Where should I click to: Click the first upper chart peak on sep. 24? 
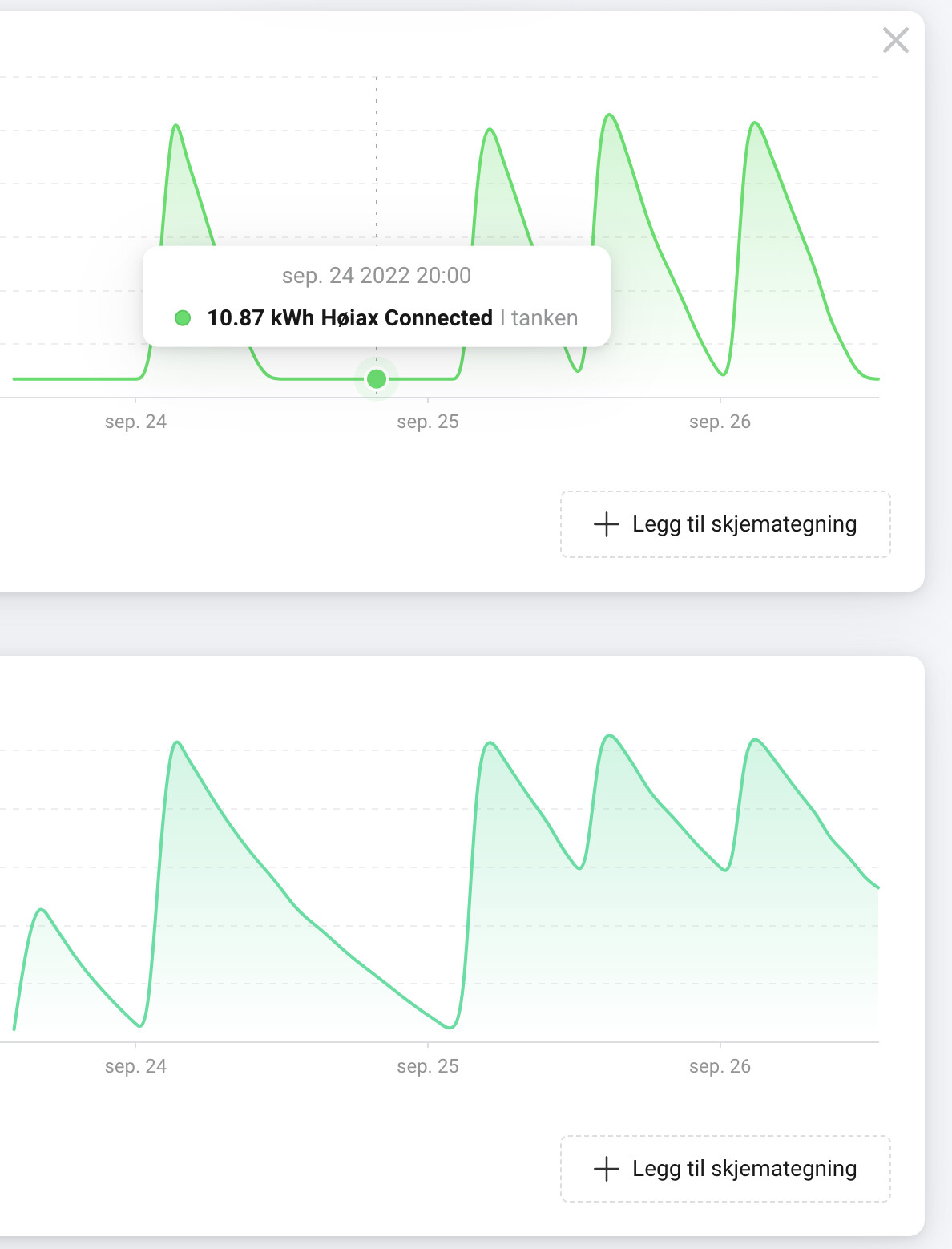tap(175, 126)
